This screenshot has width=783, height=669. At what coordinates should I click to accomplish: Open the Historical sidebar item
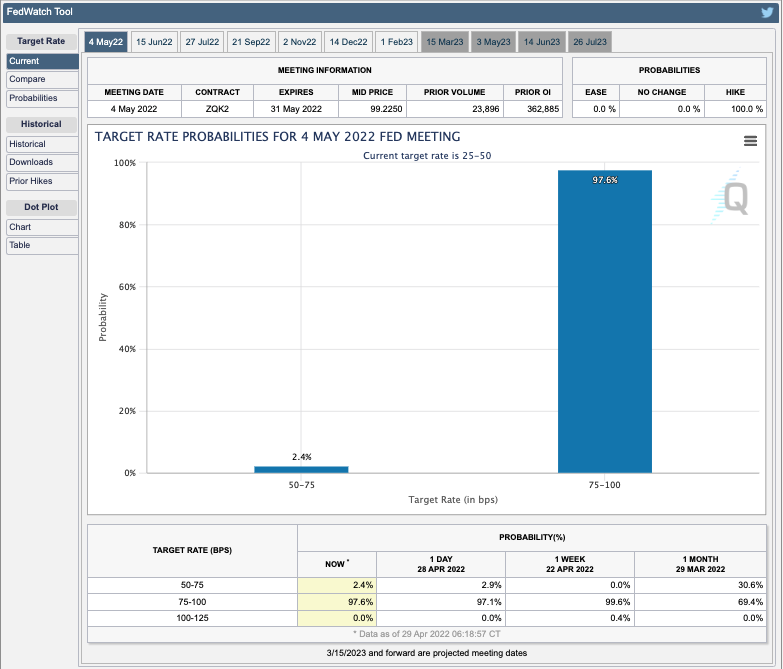coord(42,144)
